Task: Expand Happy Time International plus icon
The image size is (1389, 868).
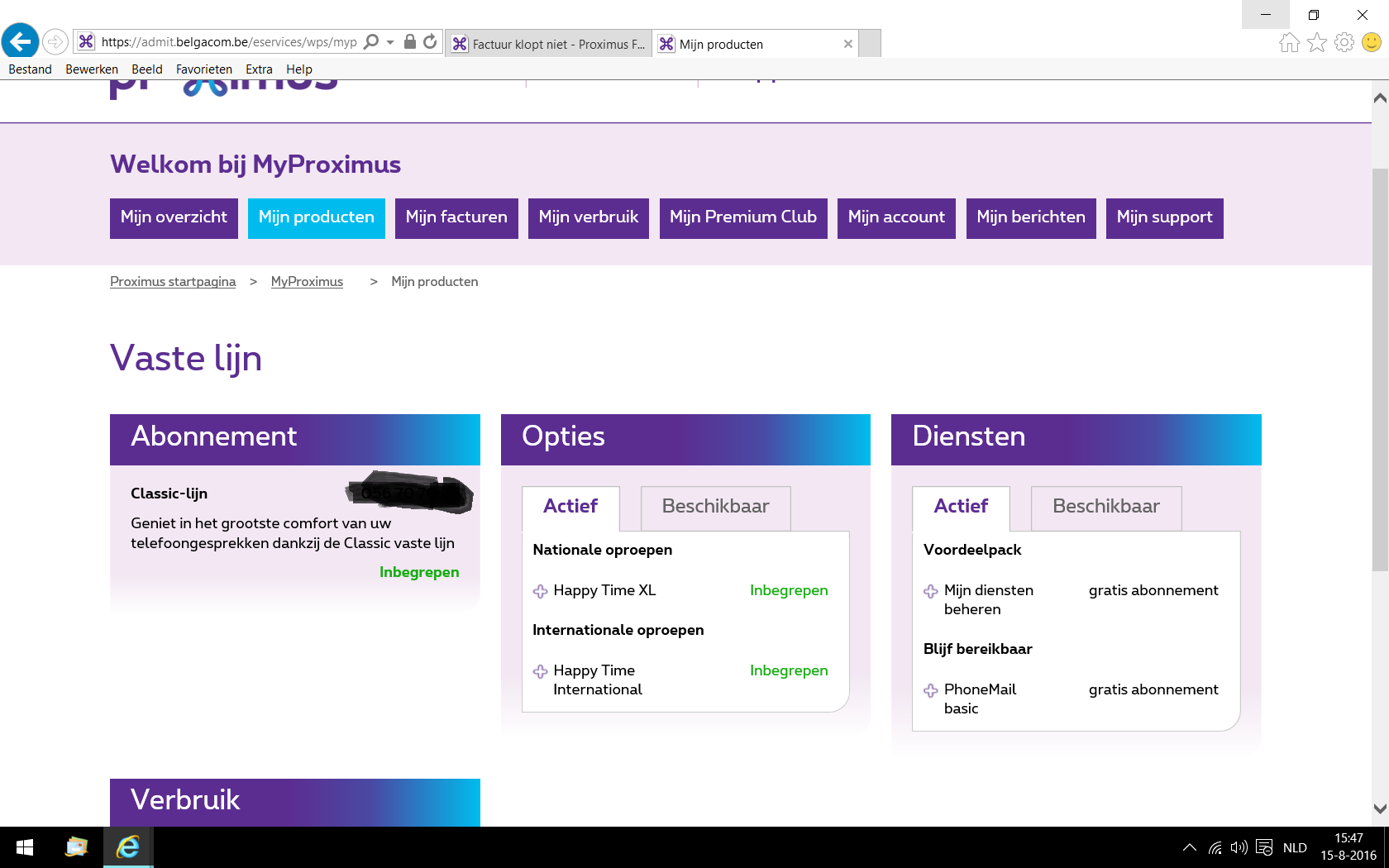Action: click(x=541, y=671)
